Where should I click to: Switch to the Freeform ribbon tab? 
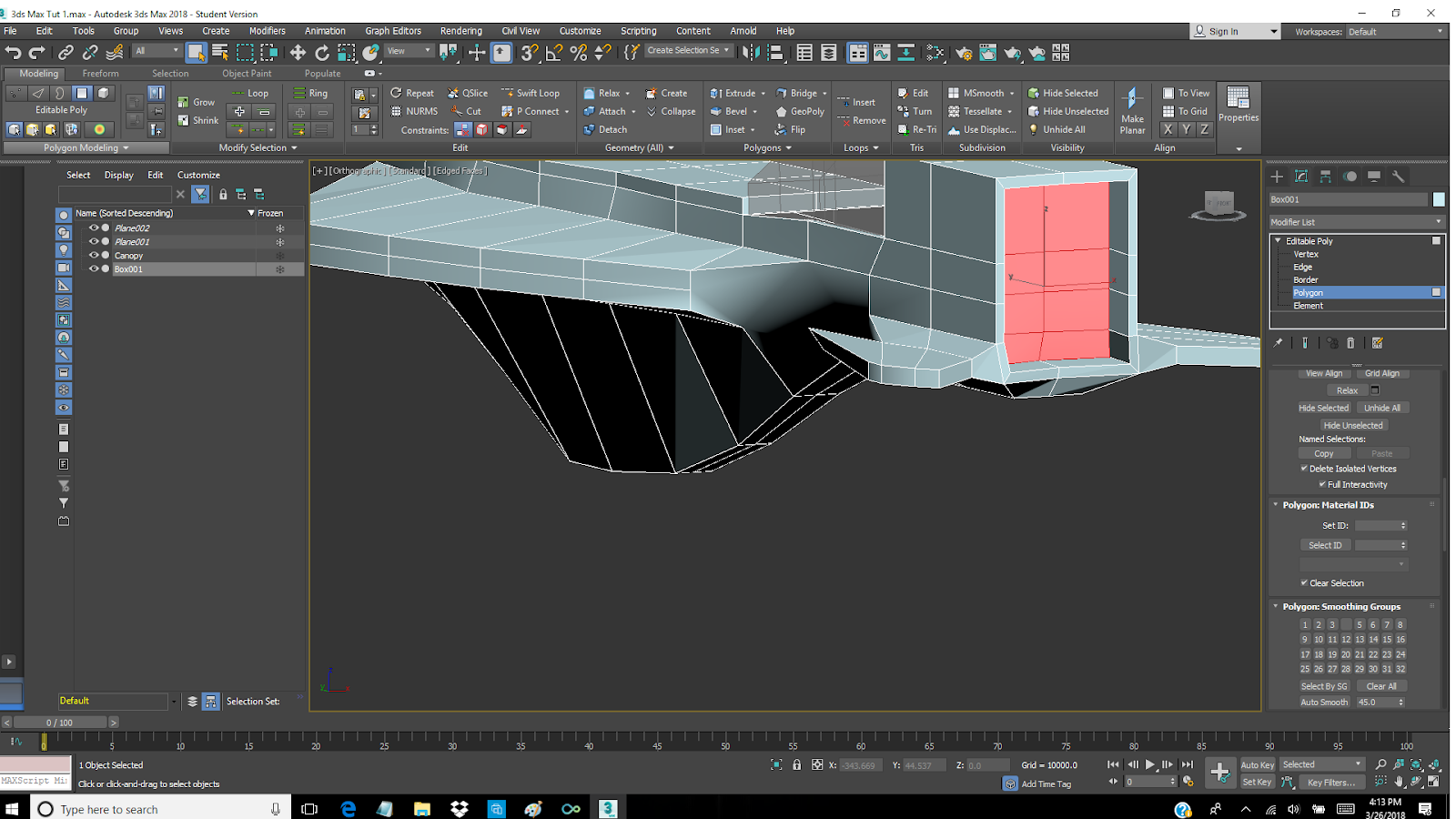[x=100, y=73]
